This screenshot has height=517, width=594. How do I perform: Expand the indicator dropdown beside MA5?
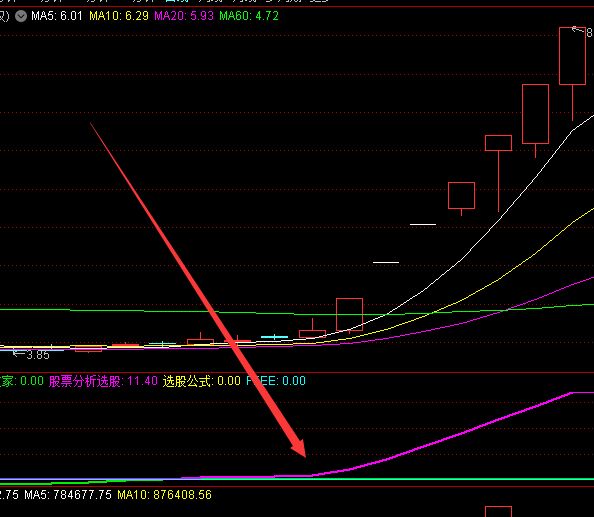(21, 16)
